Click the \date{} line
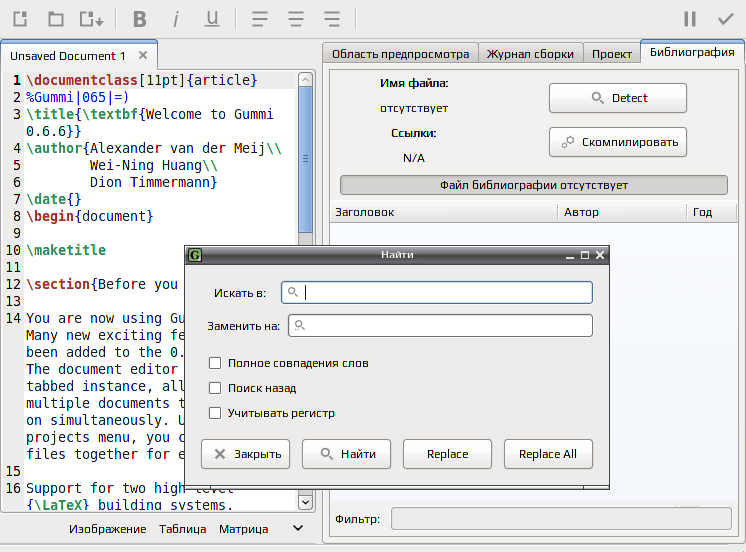The height and width of the screenshot is (552, 746). [x=54, y=199]
